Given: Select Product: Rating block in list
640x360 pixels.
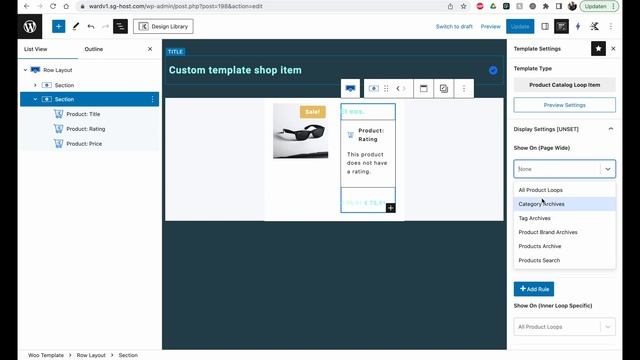Looking at the screenshot, I should pyautogui.click(x=86, y=129).
